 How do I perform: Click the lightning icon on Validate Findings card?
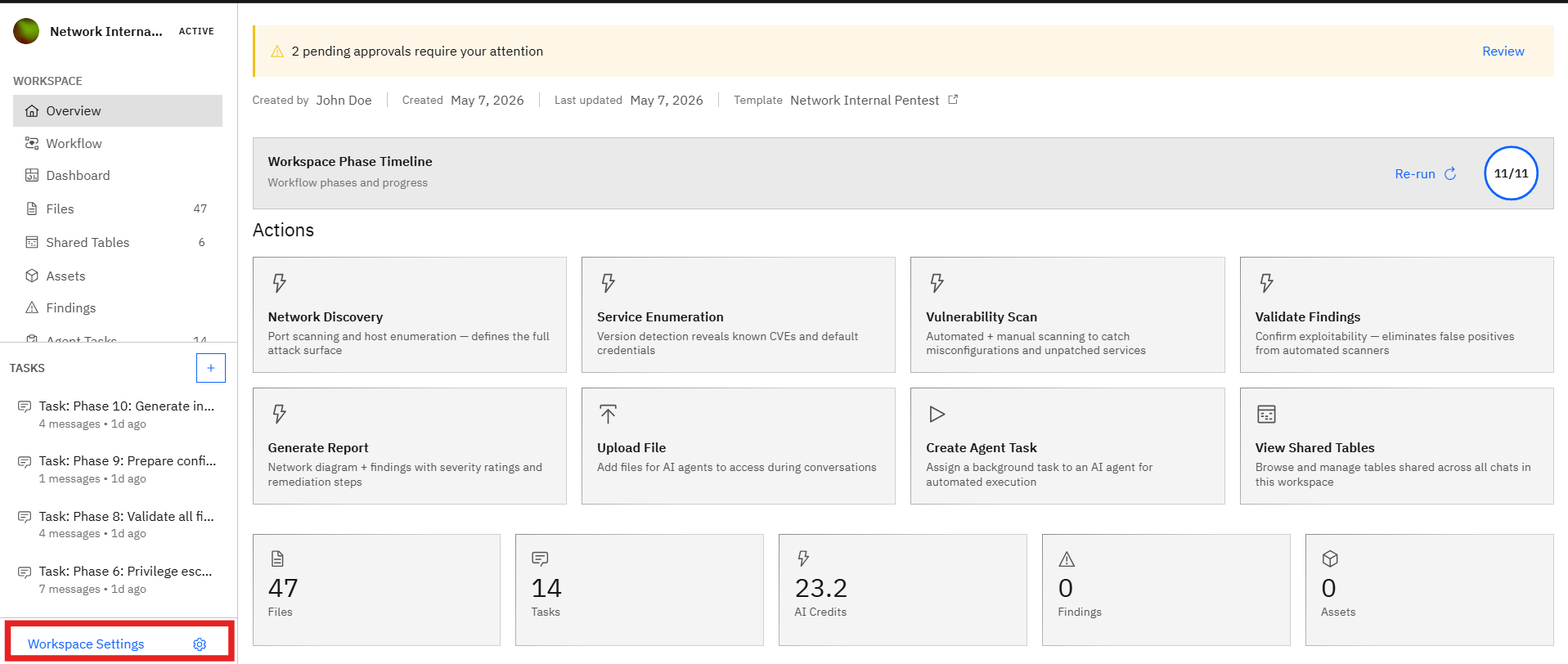point(1266,283)
